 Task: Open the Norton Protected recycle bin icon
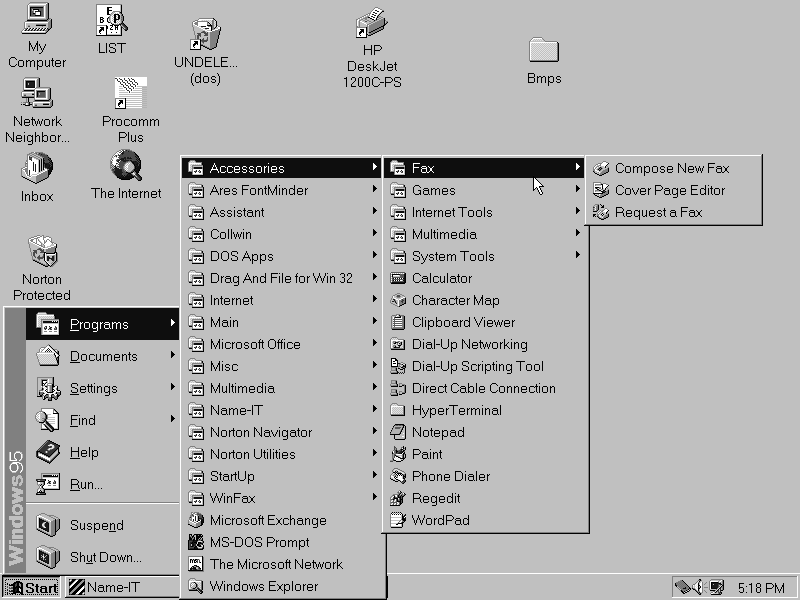pos(42,252)
